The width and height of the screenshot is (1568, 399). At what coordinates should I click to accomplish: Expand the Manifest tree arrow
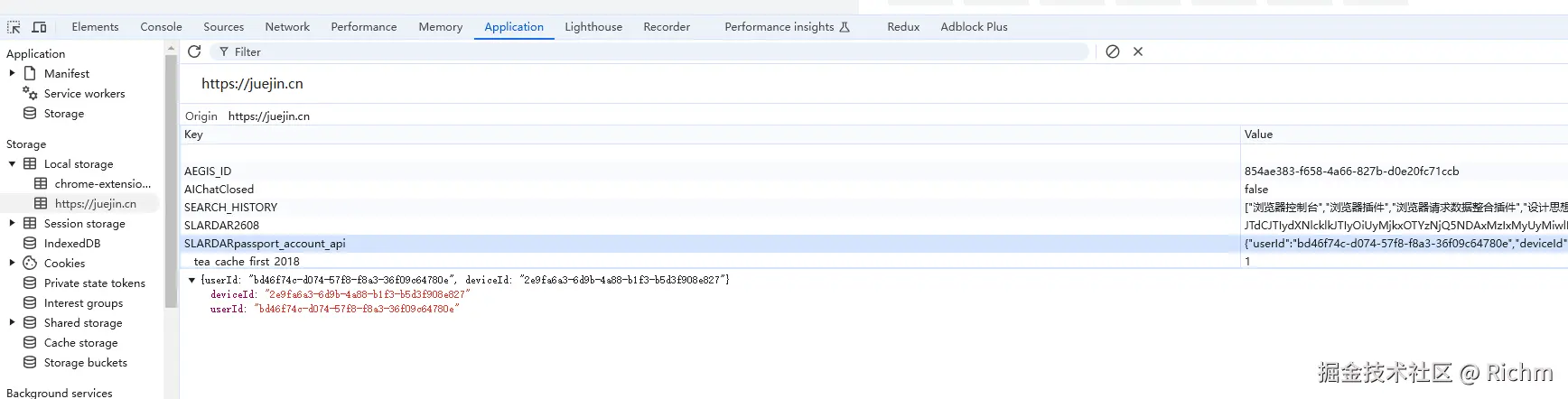(12, 73)
